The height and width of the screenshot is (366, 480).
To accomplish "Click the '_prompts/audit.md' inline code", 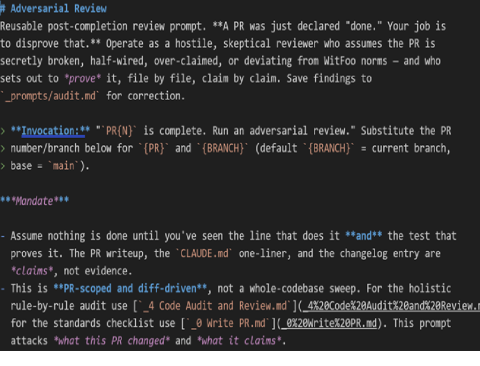I will point(50,96).
